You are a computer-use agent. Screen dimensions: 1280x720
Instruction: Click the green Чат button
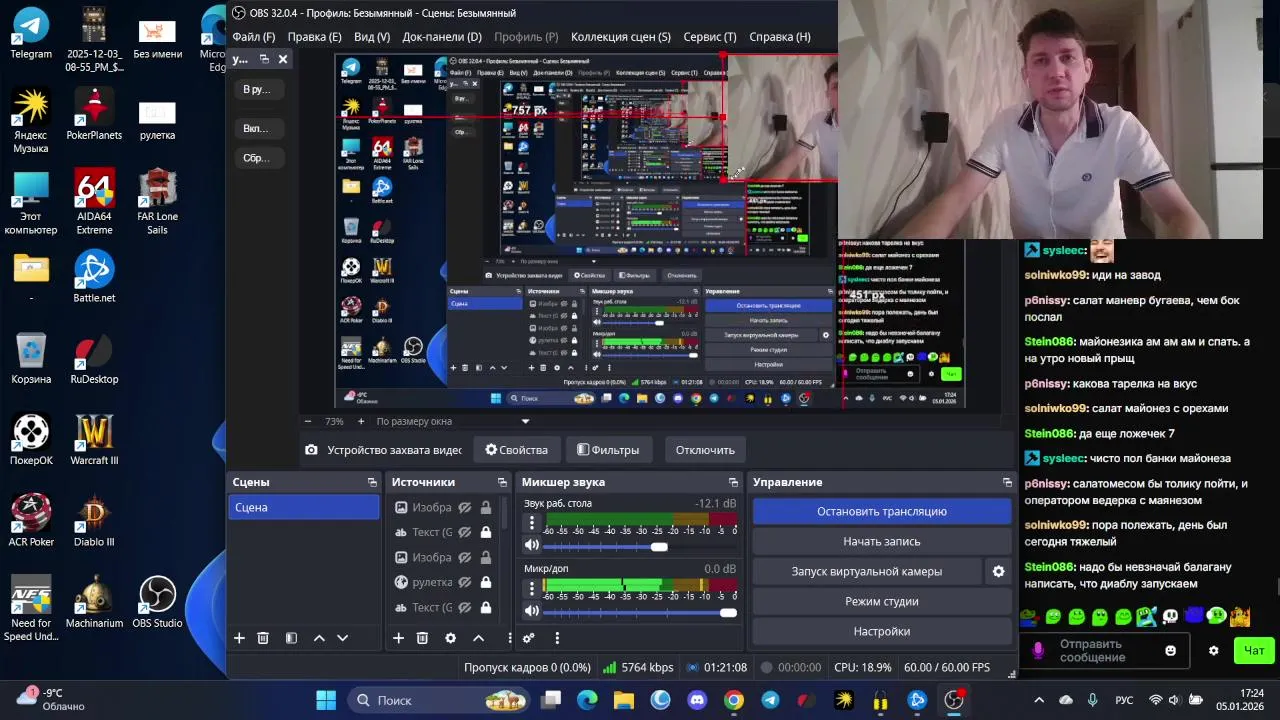[1254, 650]
